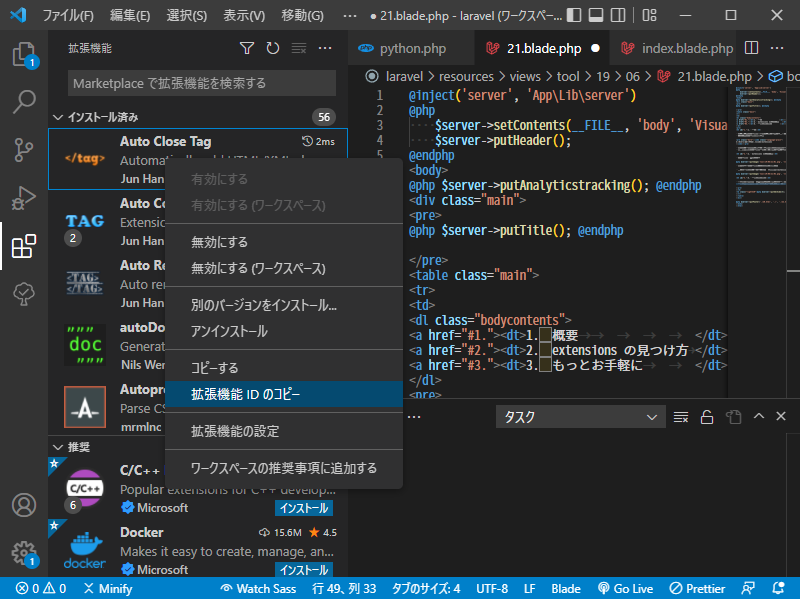Choose アンインストール from context menu
800x599 pixels.
229,331
